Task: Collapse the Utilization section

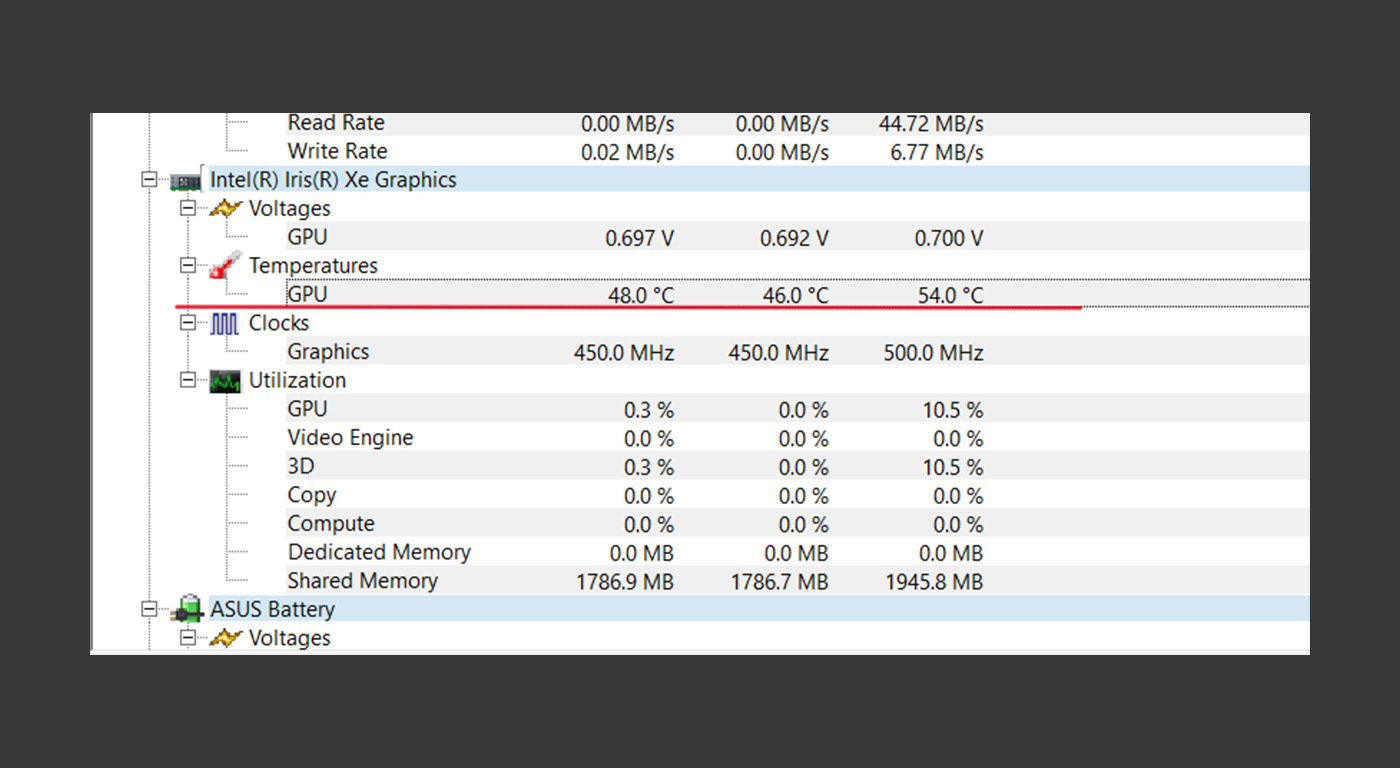Action: pyautogui.click(x=187, y=381)
